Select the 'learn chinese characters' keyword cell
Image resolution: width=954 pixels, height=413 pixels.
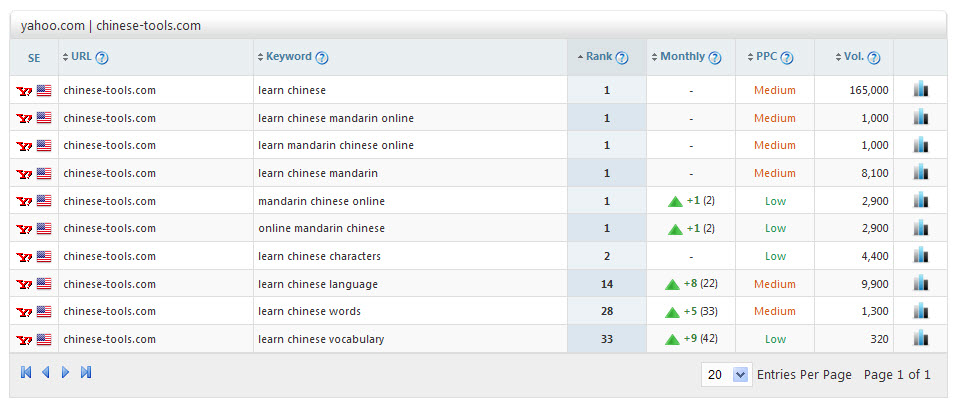coord(319,256)
